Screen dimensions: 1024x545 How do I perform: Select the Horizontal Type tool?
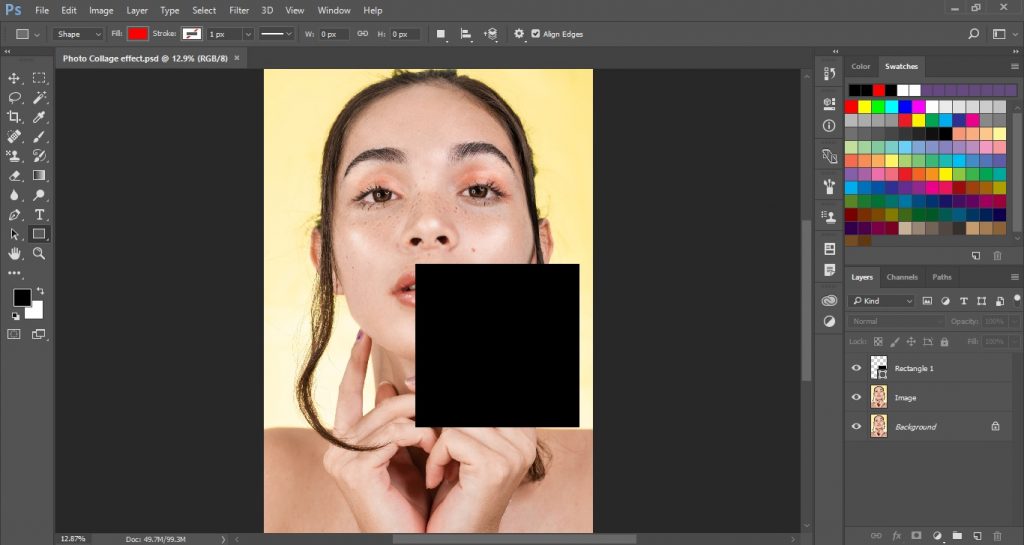tap(39, 215)
